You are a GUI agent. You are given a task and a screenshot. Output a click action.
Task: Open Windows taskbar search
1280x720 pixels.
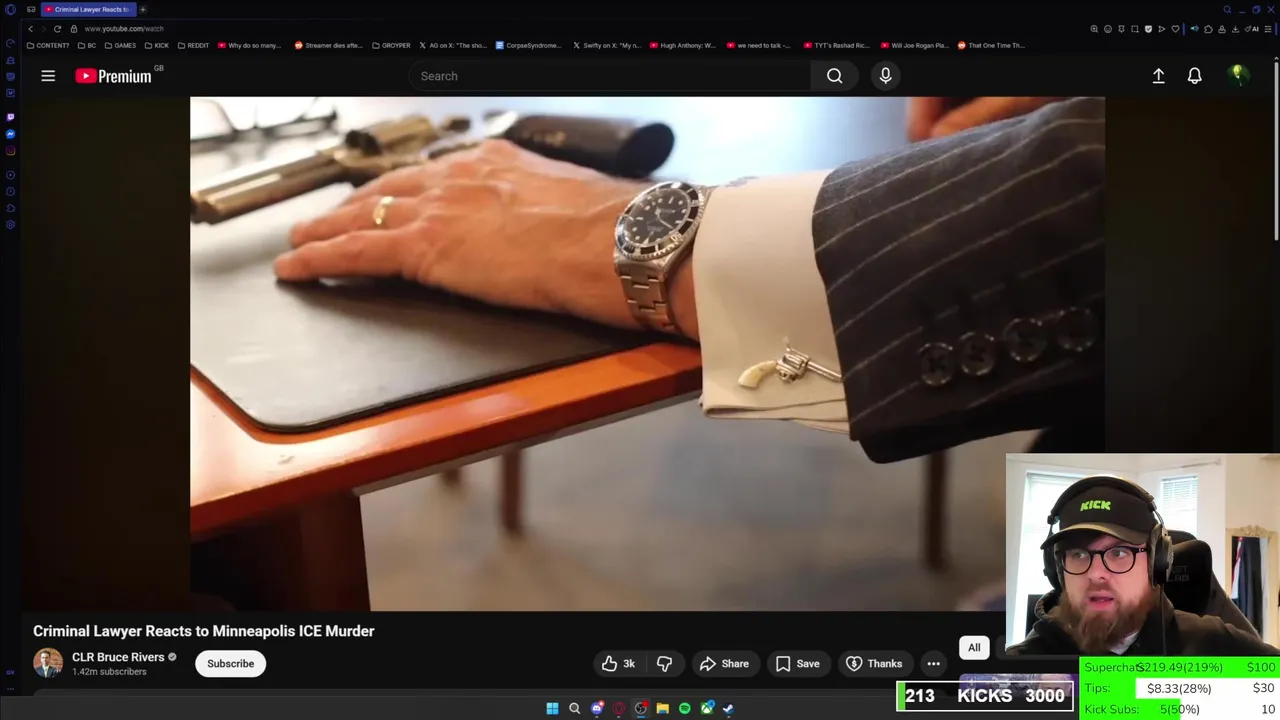pyautogui.click(x=574, y=708)
